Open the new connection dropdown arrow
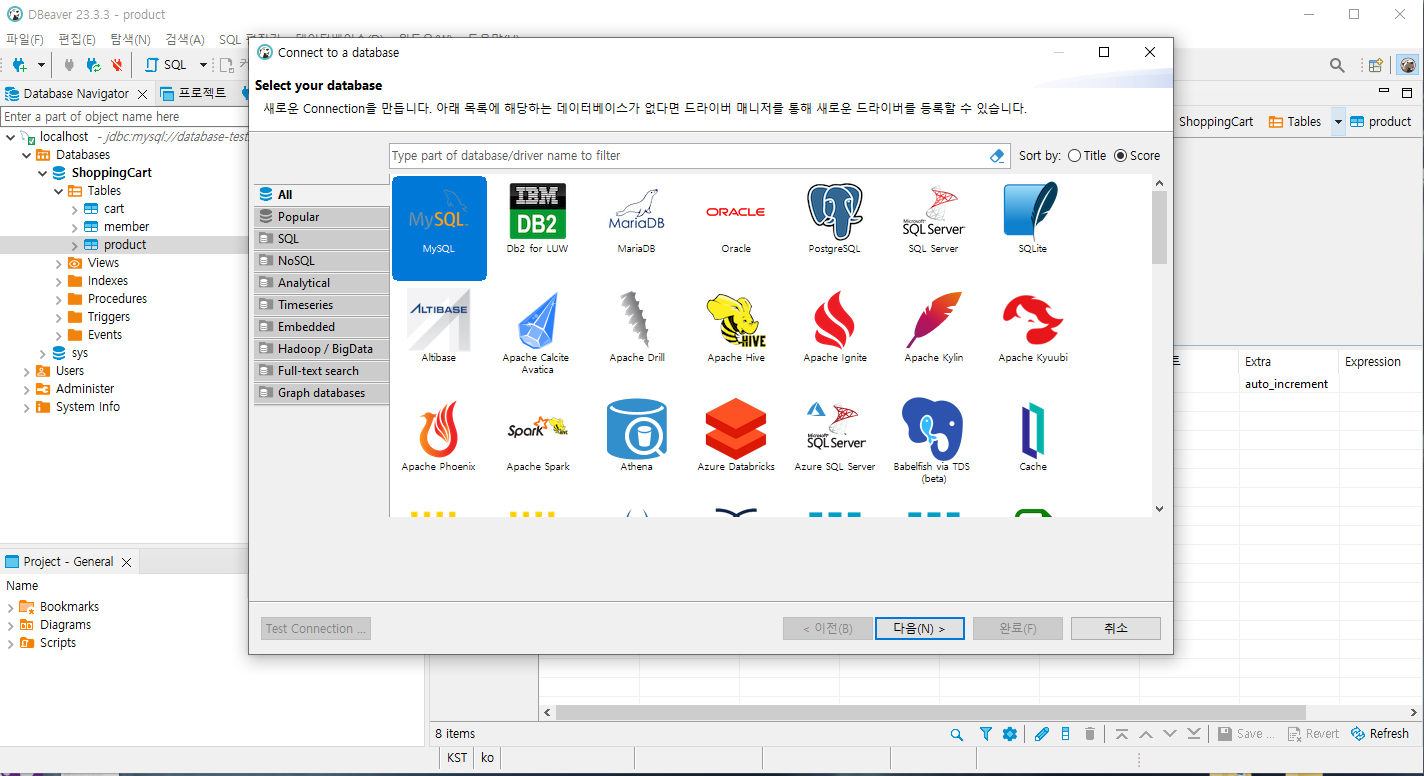 pyautogui.click(x=41, y=65)
